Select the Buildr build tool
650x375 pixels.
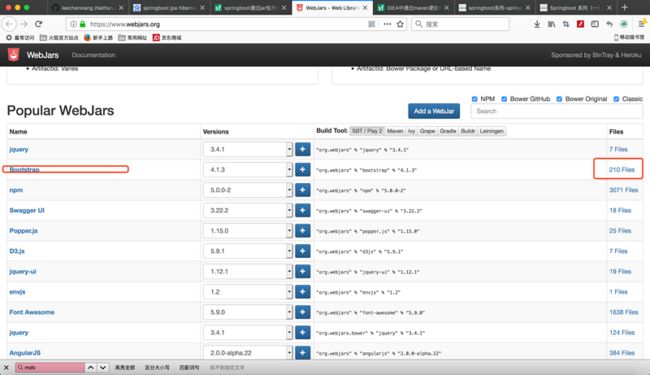point(468,131)
